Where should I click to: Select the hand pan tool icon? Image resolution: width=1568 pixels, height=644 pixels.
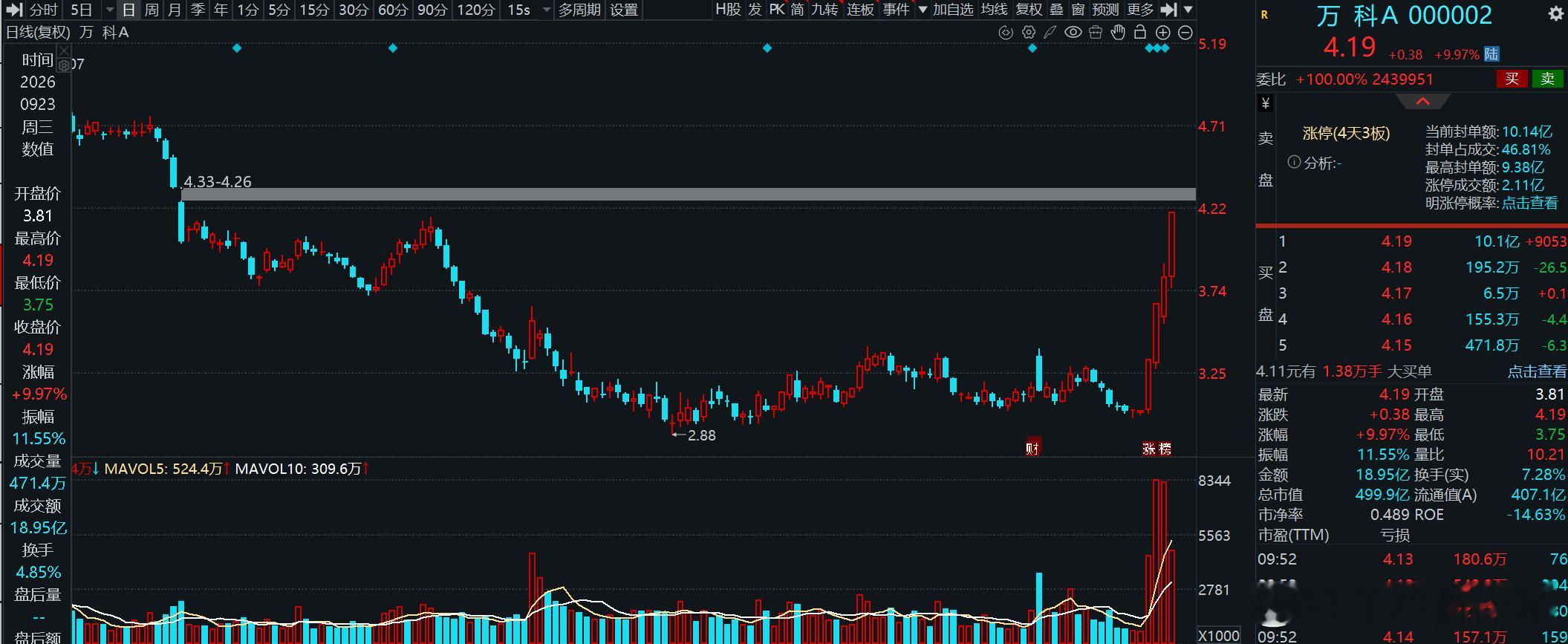pos(1118,33)
